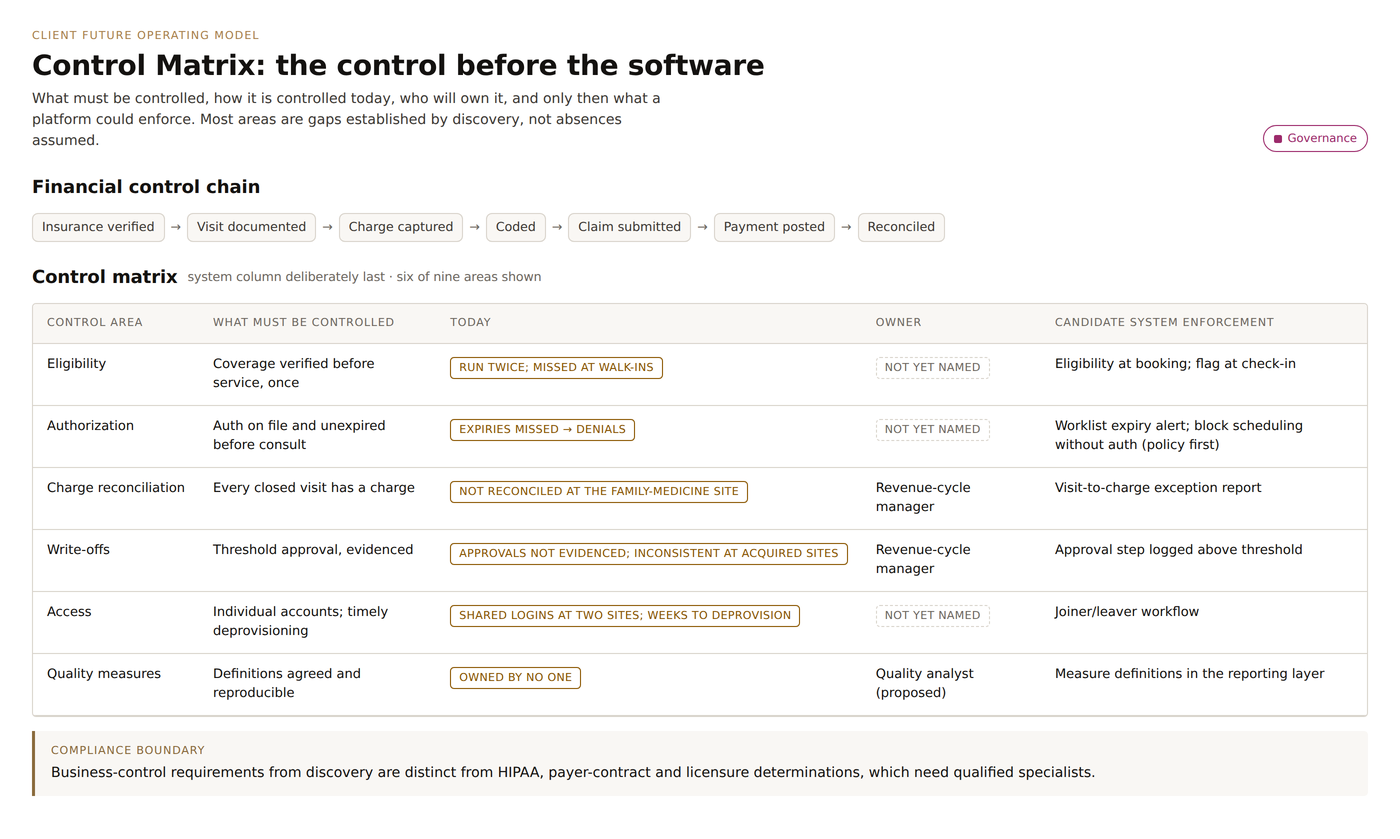Image resolution: width=1400 pixels, height=839 pixels.
Task: Select the Charge reconciliation control area cell
Action: click(116, 488)
